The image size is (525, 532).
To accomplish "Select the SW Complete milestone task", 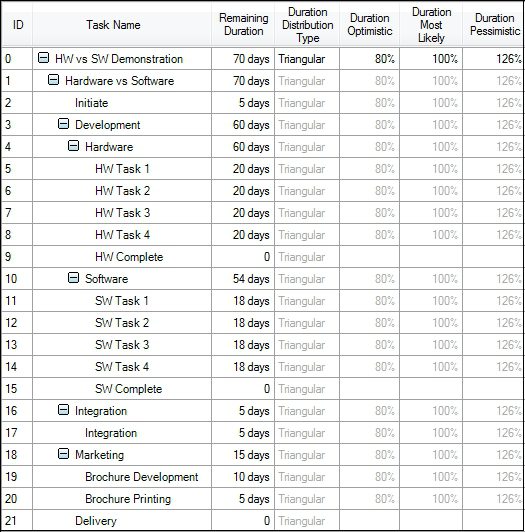I will pos(128,389).
